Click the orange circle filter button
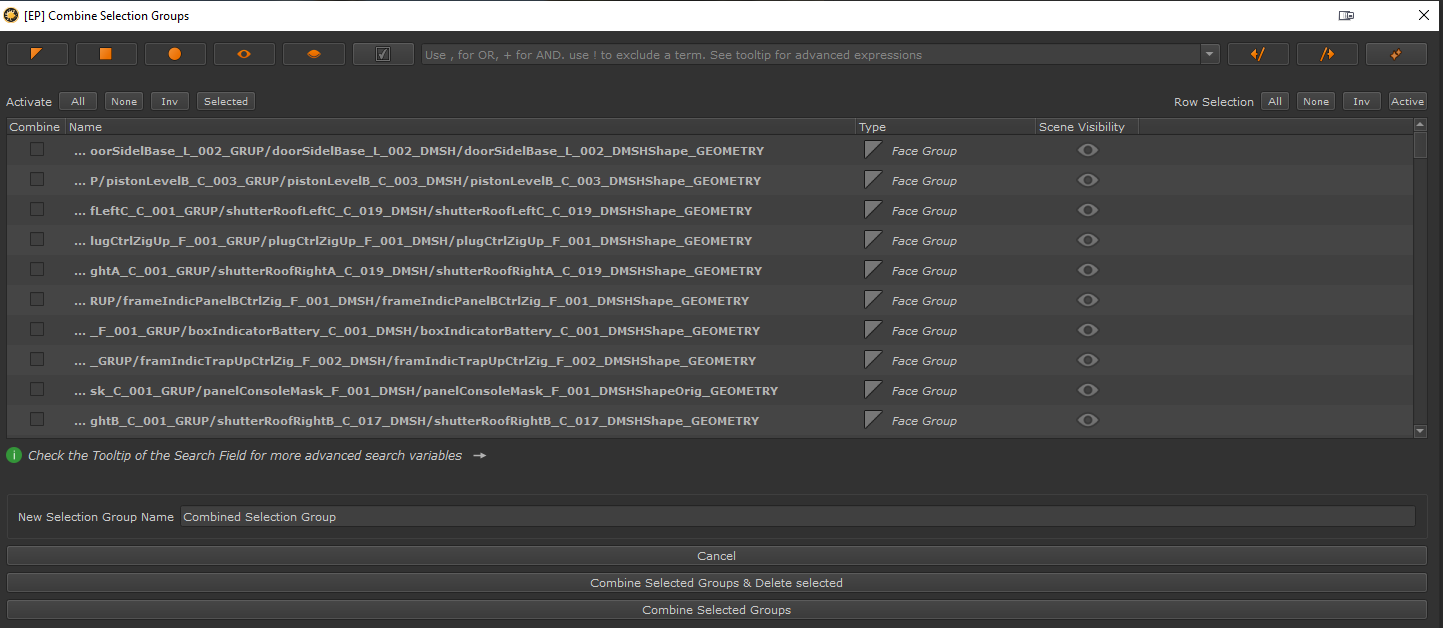 click(175, 54)
